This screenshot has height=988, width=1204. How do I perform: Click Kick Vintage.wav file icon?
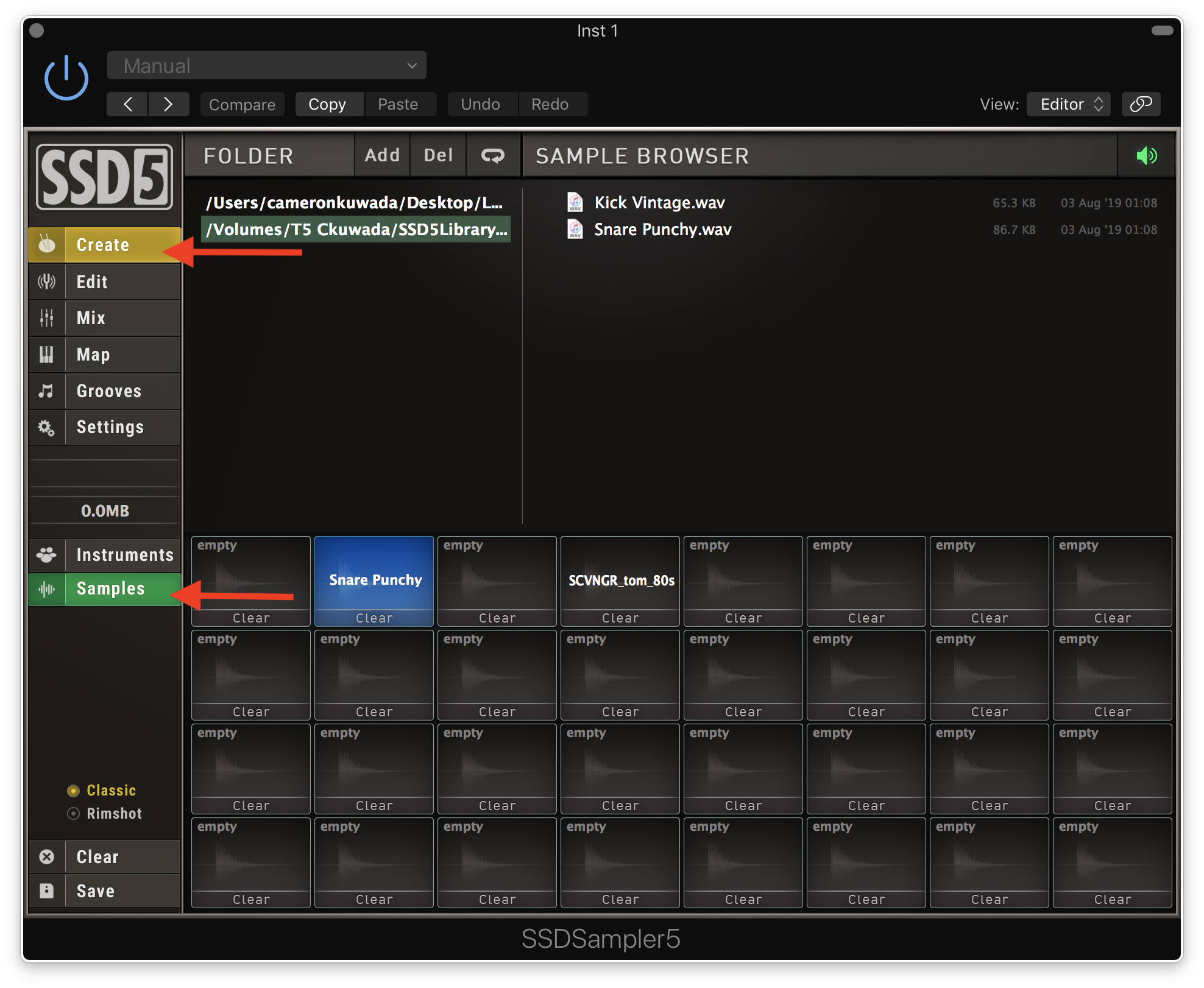(575, 202)
